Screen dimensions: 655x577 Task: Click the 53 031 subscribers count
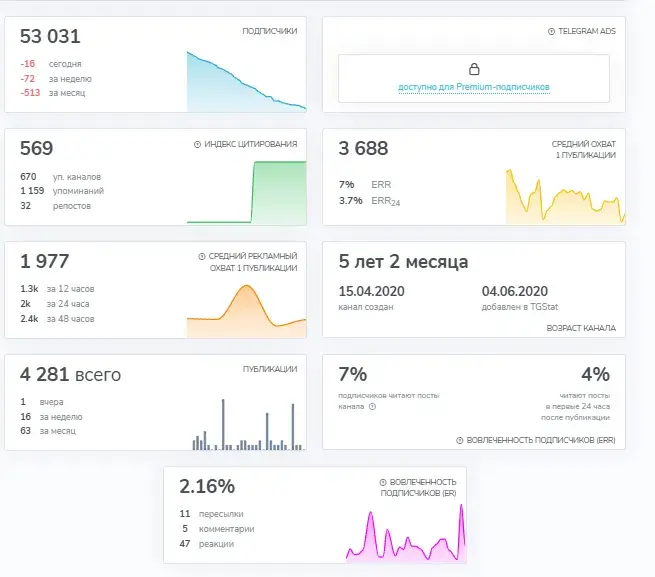tap(50, 36)
